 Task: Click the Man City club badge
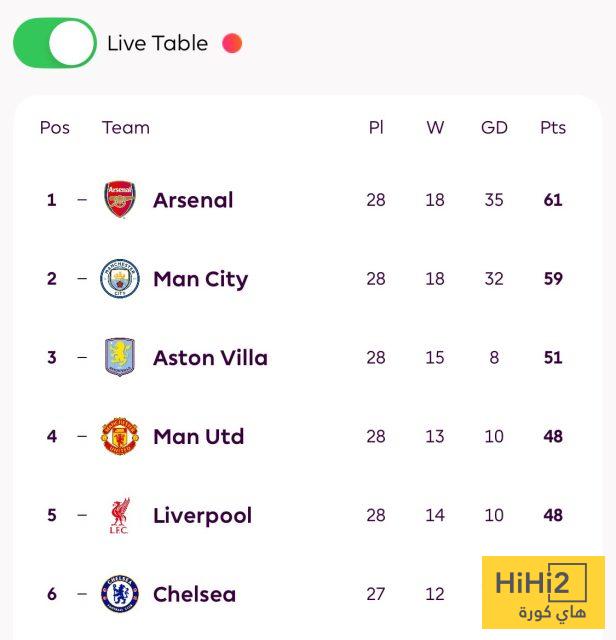(120, 279)
